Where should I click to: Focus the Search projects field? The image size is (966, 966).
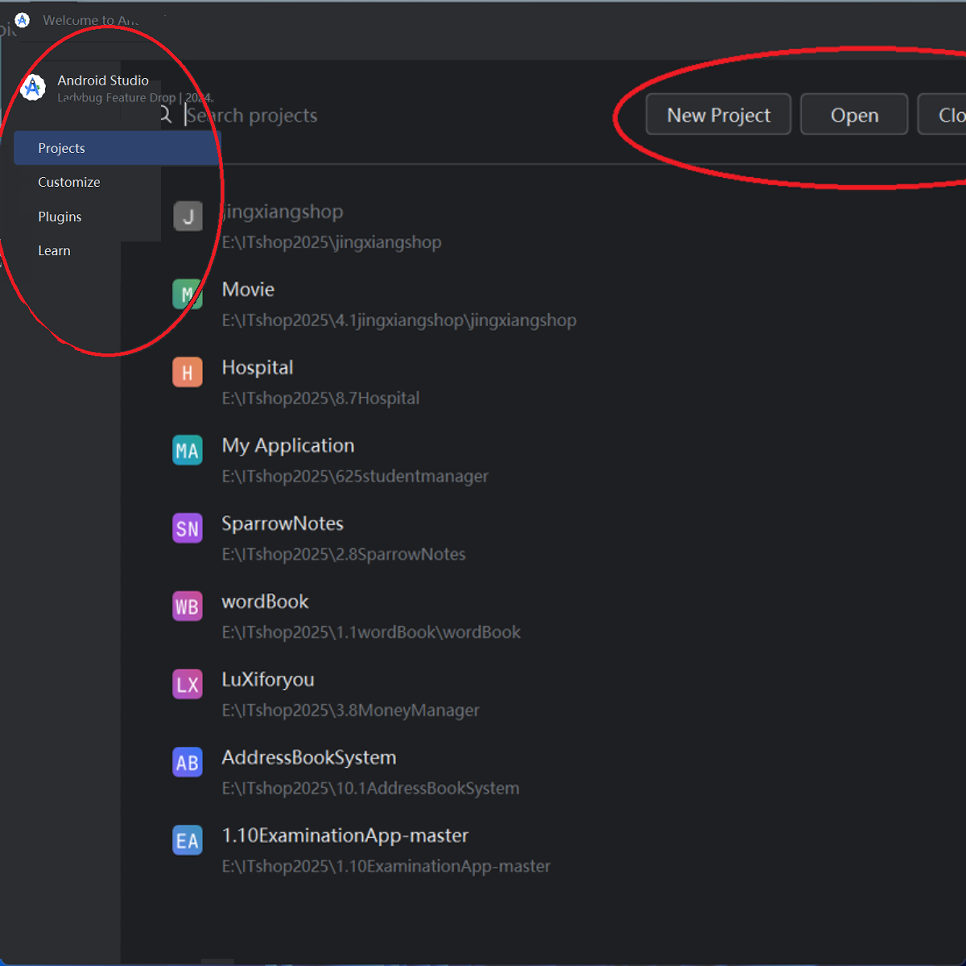(251, 115)
